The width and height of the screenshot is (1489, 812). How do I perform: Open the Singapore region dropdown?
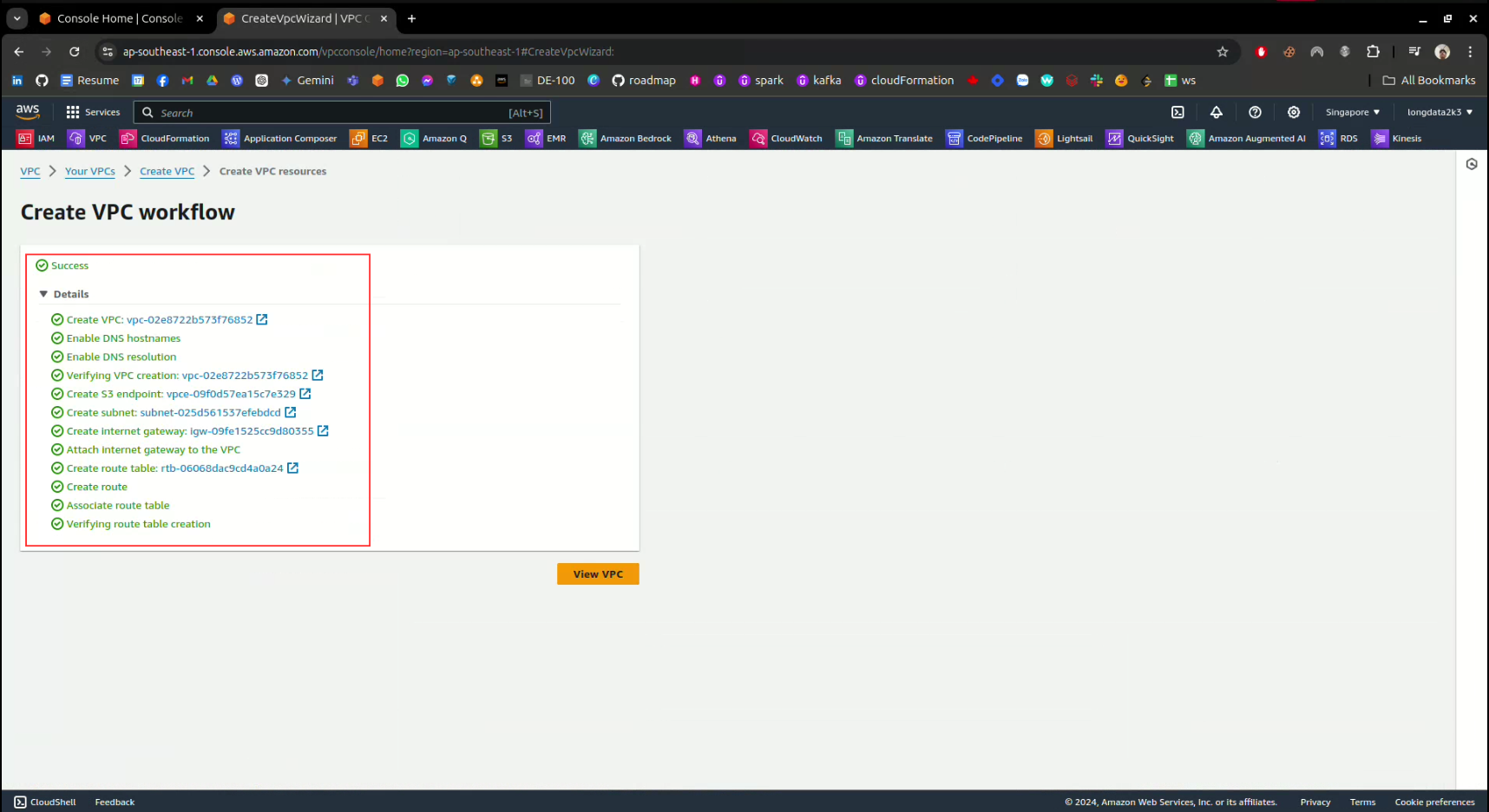point(1352,112)
